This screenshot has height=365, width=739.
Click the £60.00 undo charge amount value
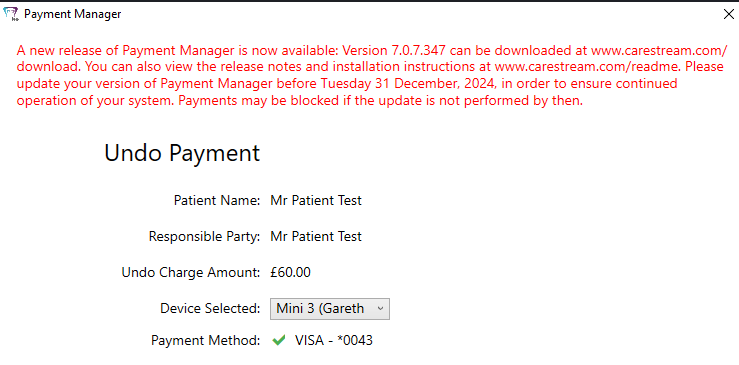[x=290, y=272]
